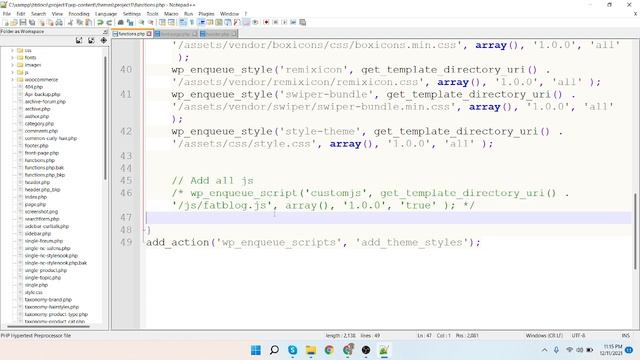Click the Find binoculars toolbar icon

click(121, 22)
